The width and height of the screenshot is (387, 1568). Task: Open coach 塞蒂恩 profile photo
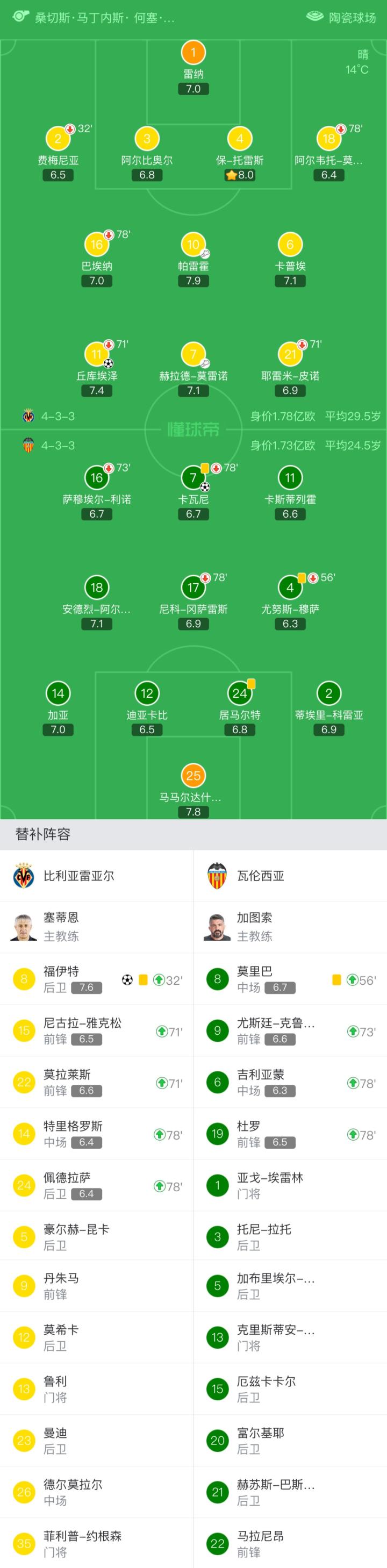click(x=24, y=927)
